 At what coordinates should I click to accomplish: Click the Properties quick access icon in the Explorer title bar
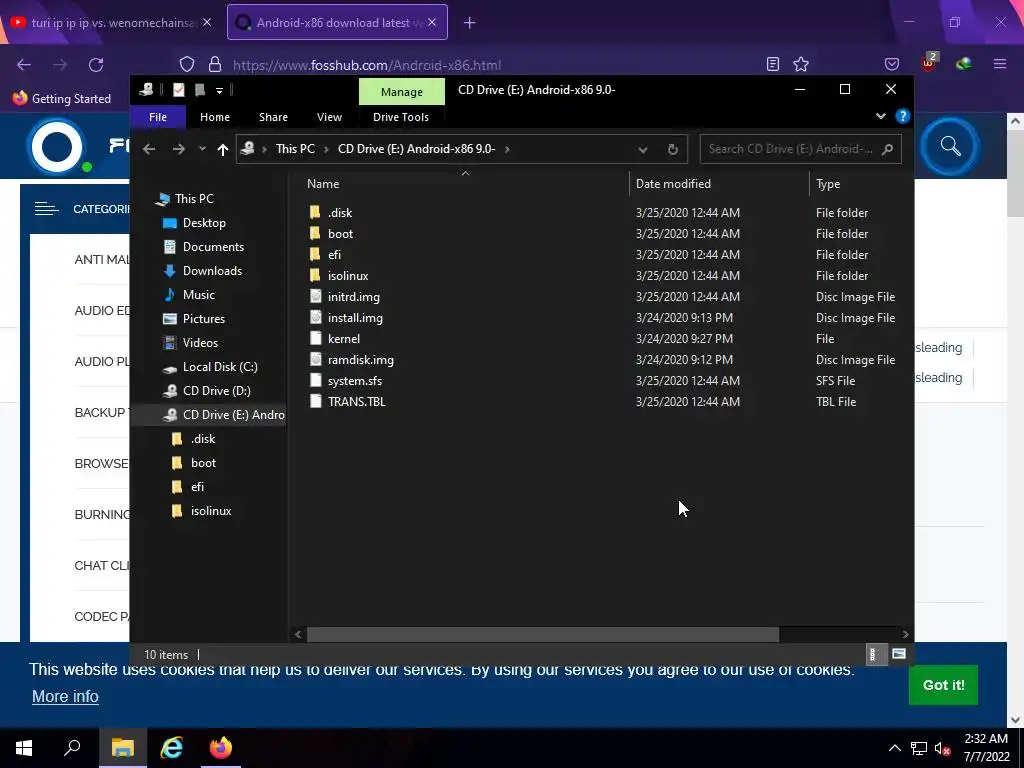[178, 90]
